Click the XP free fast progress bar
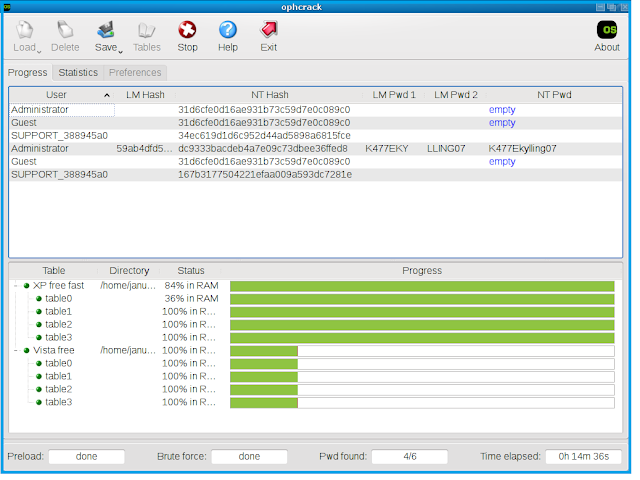Image resolution: width=640 pixels, height=480 pixels. pos(422,287)
